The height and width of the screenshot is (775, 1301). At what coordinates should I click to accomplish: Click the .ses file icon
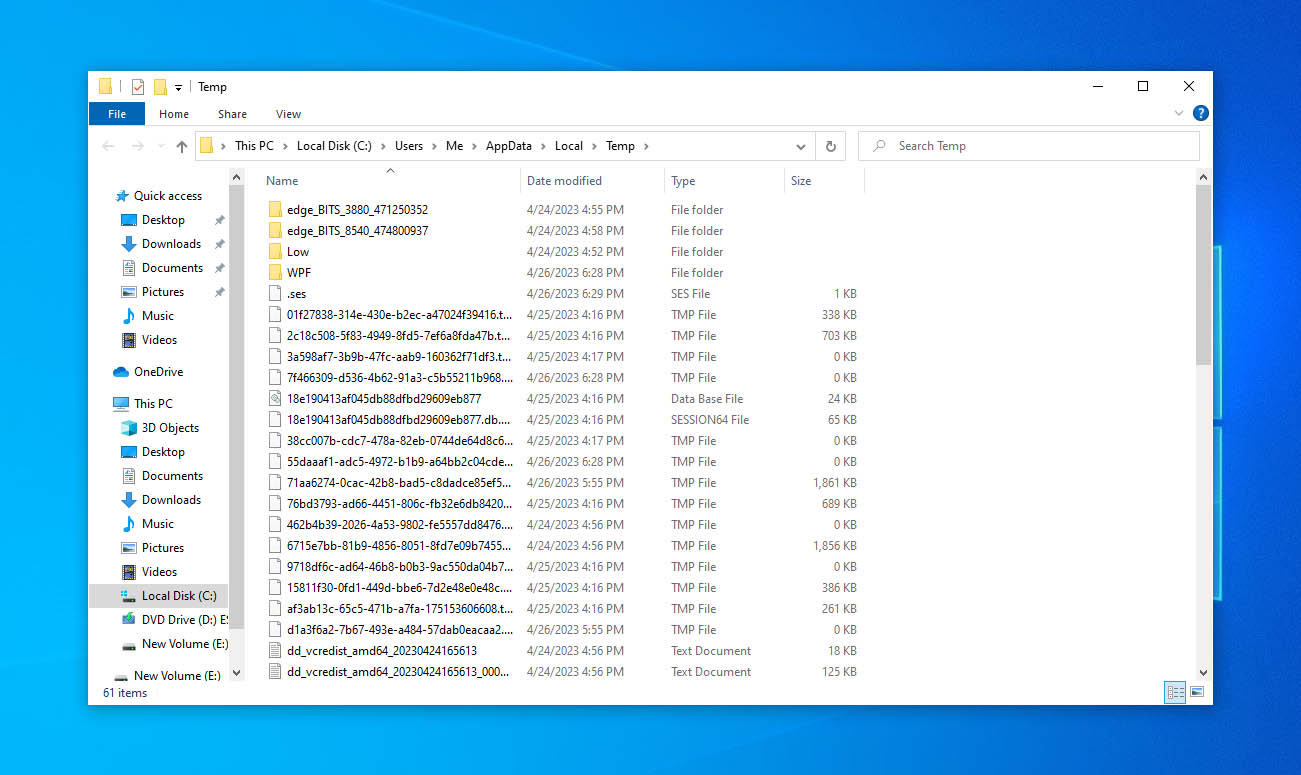pos(276,294)
